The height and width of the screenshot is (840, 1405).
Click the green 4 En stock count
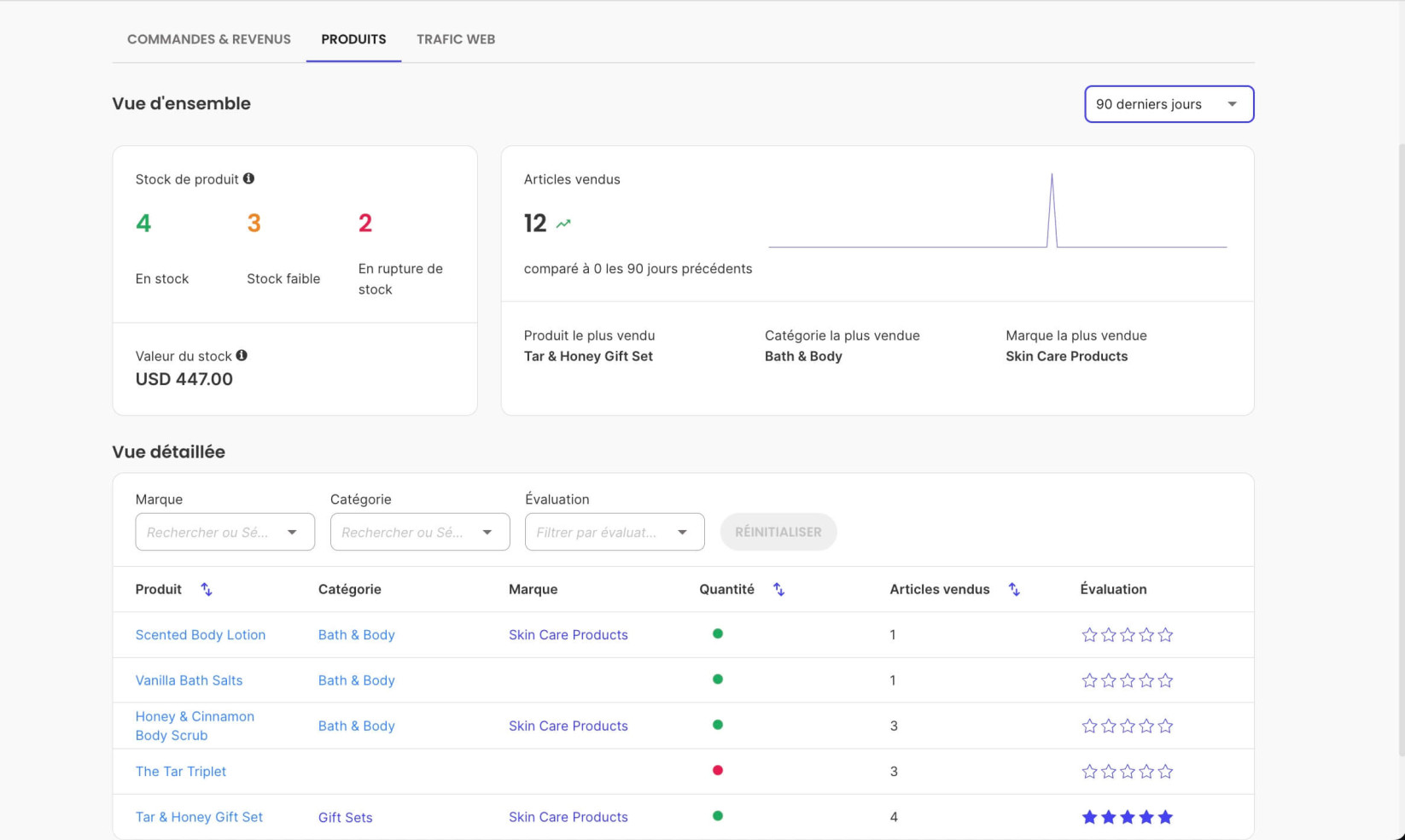click(x=143, y=224)
